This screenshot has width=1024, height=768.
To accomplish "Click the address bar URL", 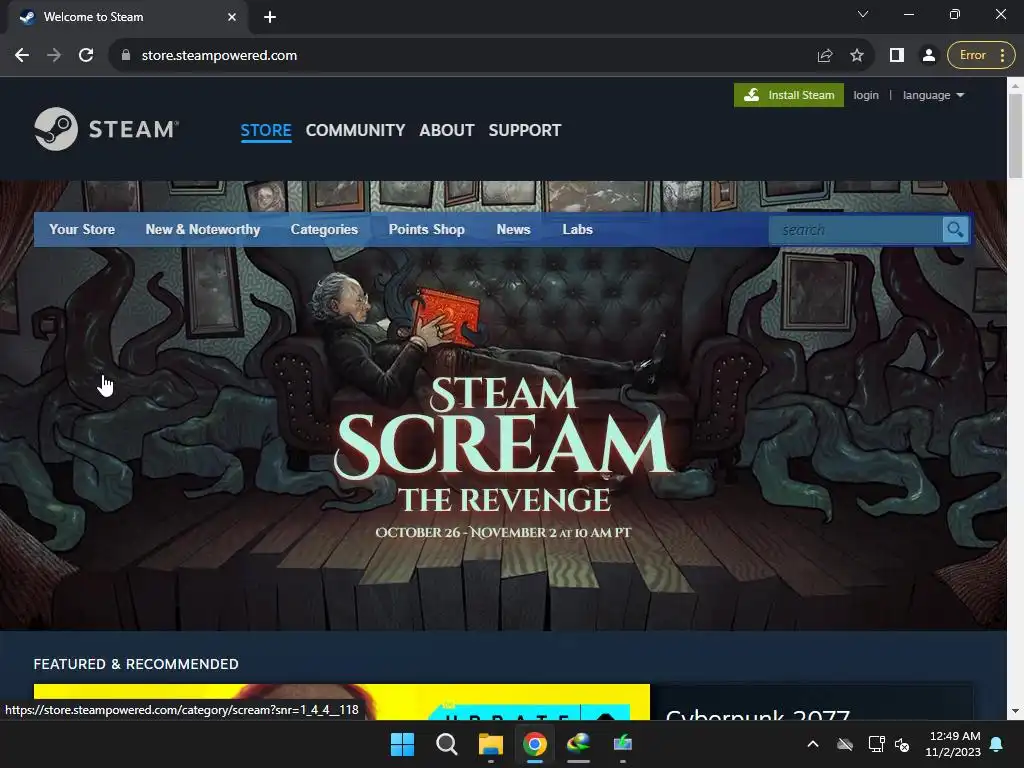I will 219,56.
